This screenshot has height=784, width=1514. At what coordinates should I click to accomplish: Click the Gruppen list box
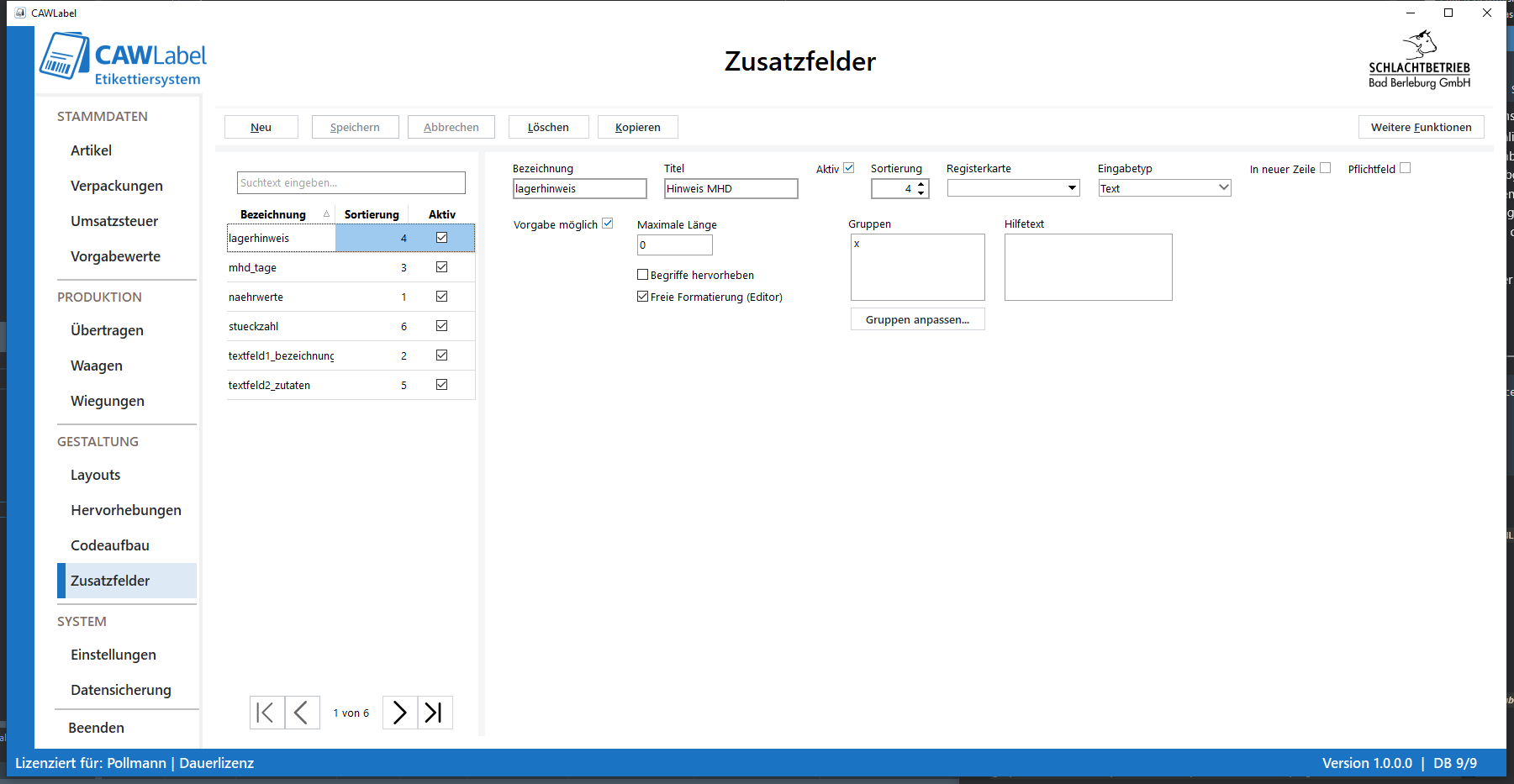click(917, 267)
